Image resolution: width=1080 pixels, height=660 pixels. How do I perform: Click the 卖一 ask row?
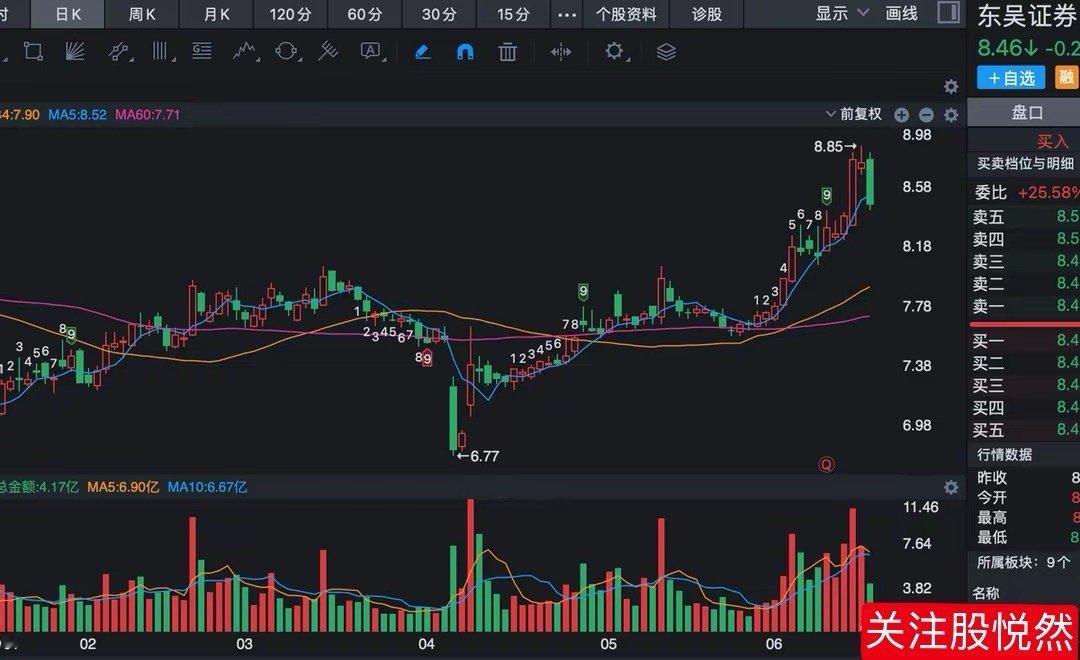1024,305
